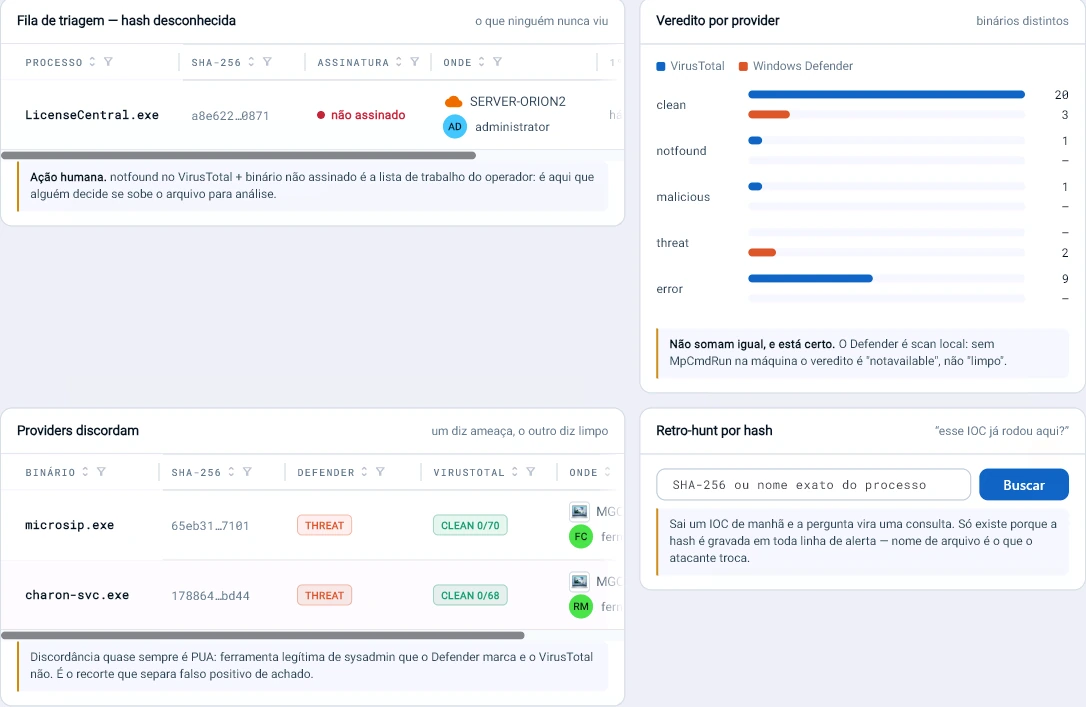Click the CLEAN 0/70 badge
The image size is (1086, 707).
pos(470,526)
